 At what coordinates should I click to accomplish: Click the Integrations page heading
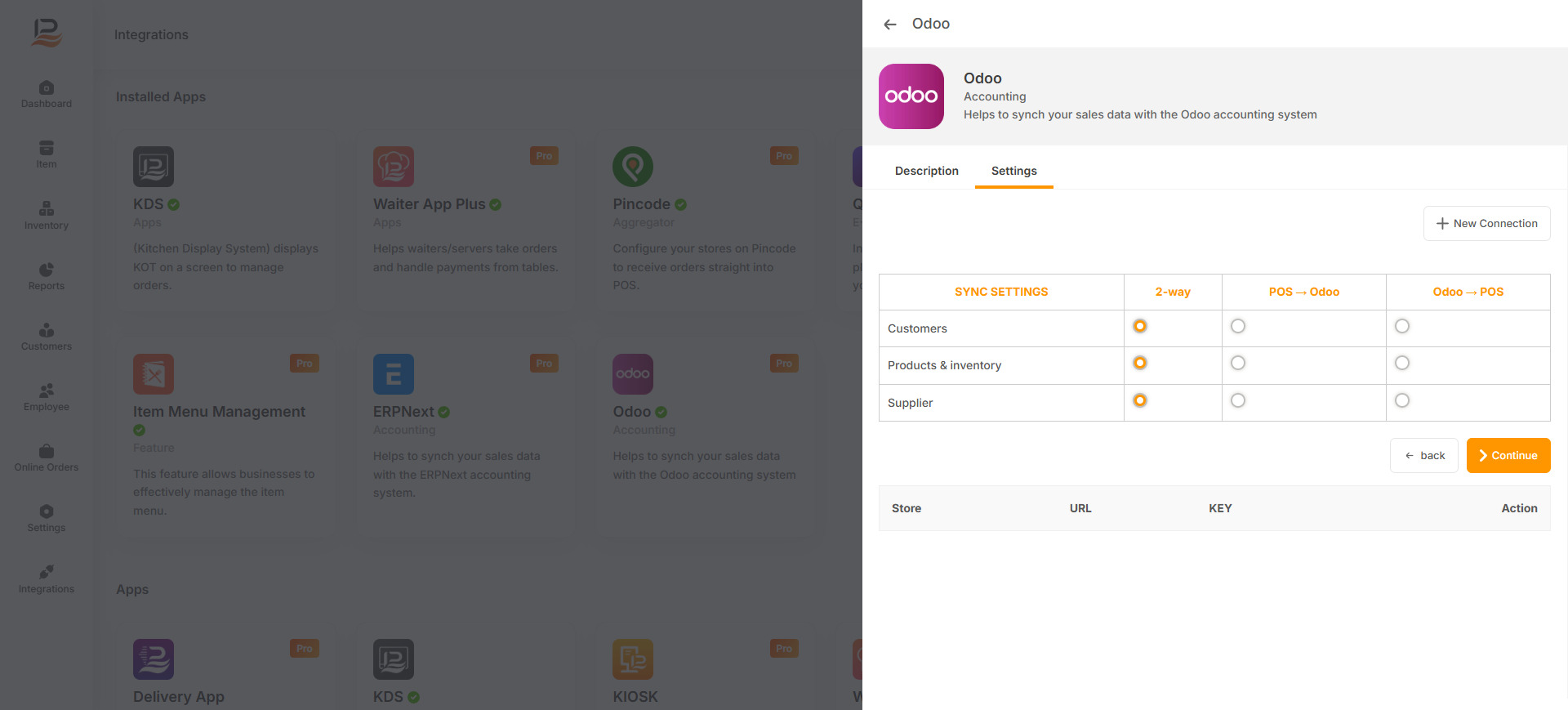tap(151, 35)
